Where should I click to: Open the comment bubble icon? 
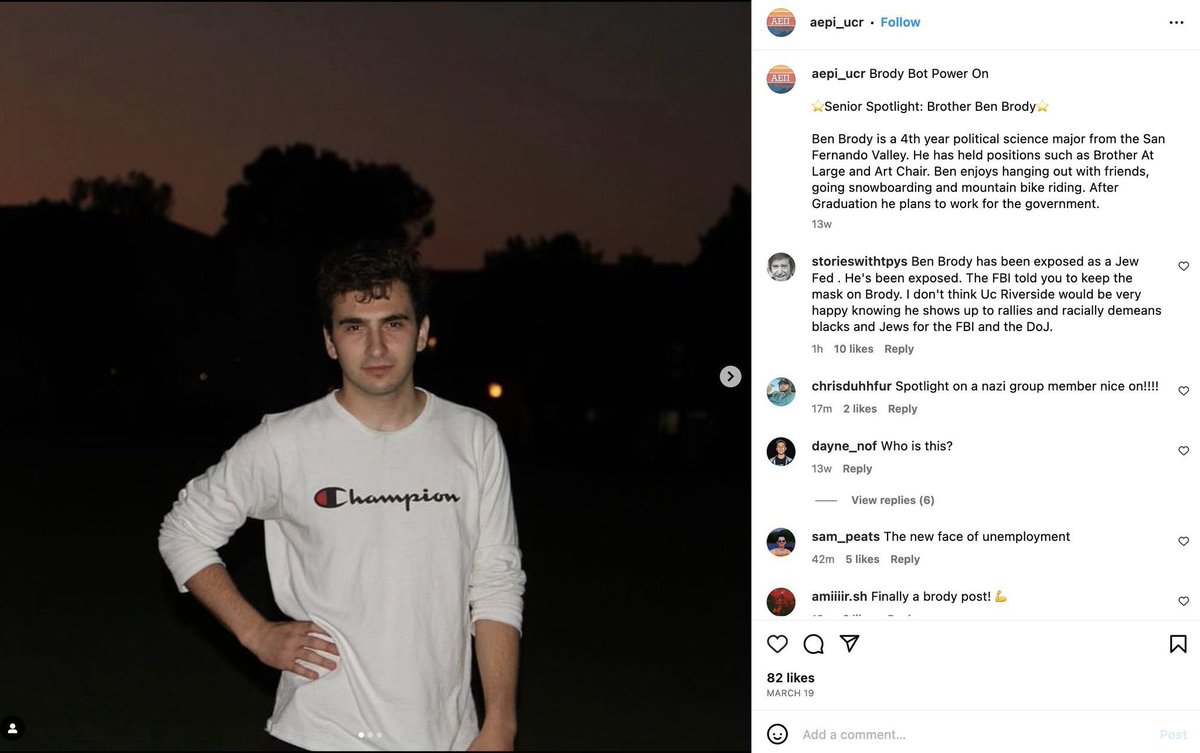[x=814, y=644]
